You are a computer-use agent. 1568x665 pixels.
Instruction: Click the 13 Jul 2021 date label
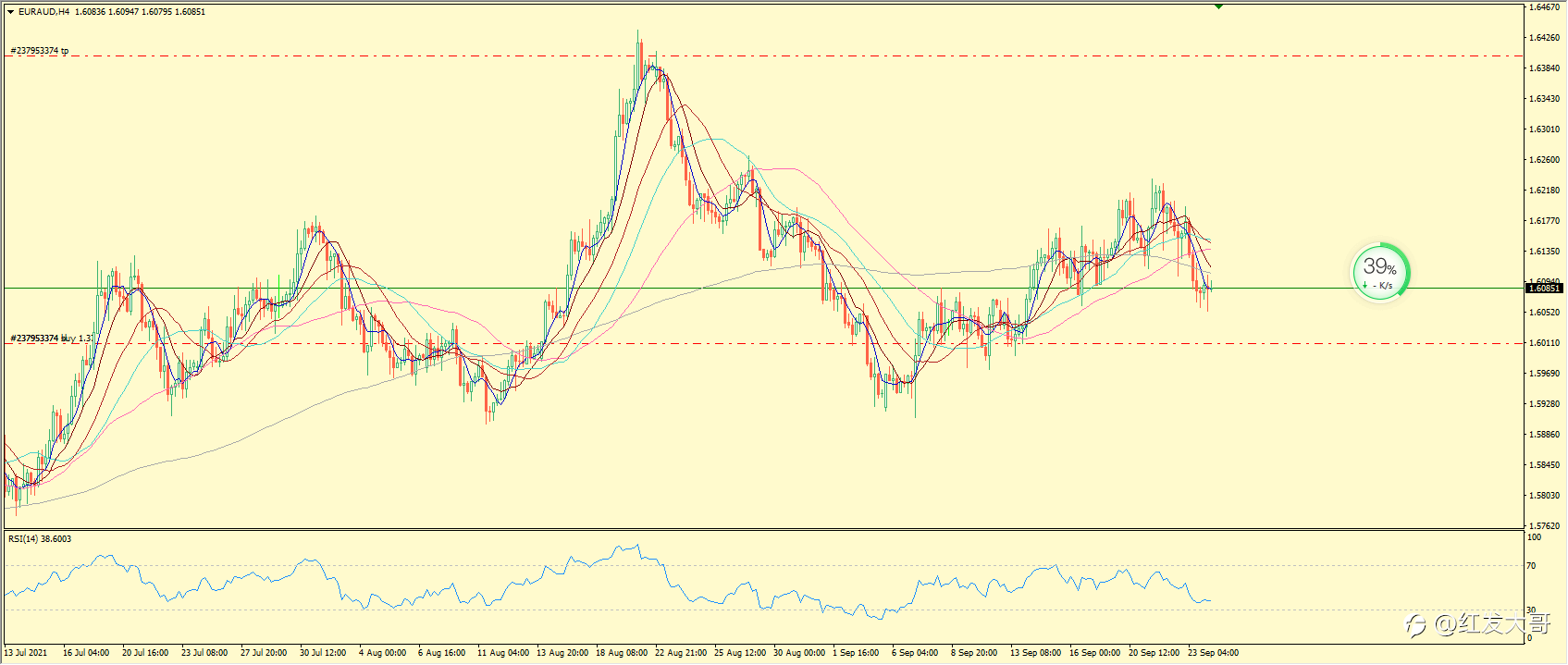26,653
